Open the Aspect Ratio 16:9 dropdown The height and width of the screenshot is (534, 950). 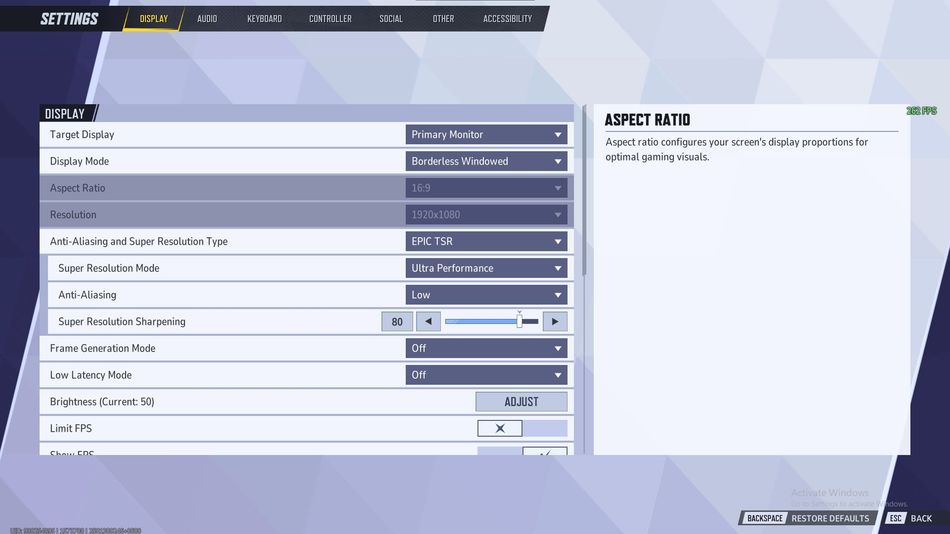tap(487, 188)
